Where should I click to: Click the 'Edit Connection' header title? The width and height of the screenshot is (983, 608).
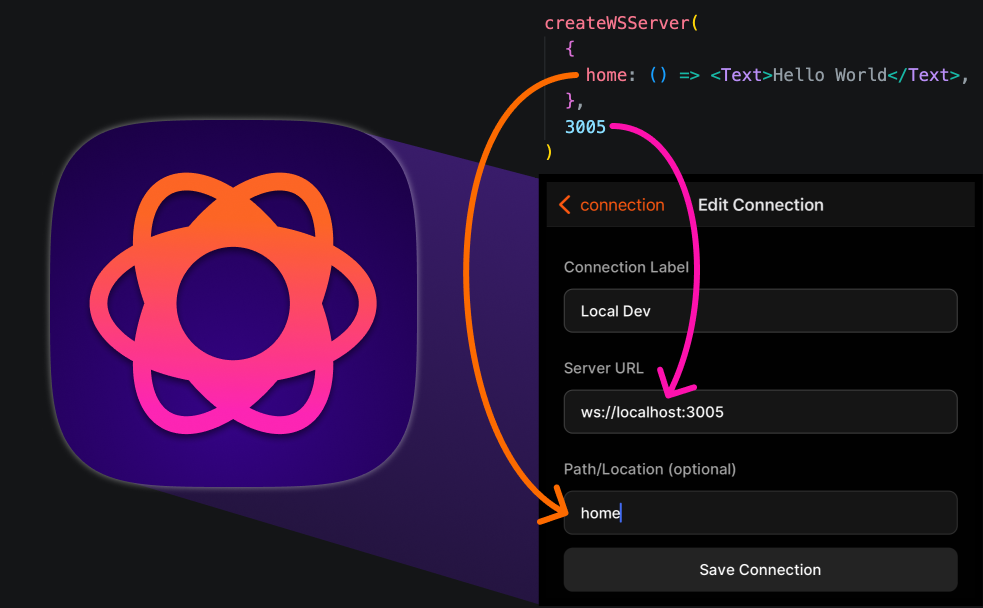760,205
